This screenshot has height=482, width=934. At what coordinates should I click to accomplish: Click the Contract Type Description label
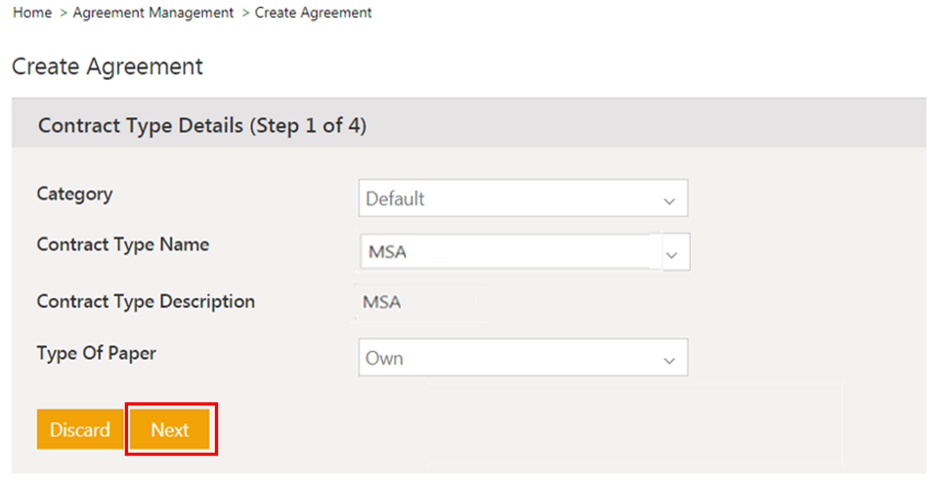[x=146, y=301]
